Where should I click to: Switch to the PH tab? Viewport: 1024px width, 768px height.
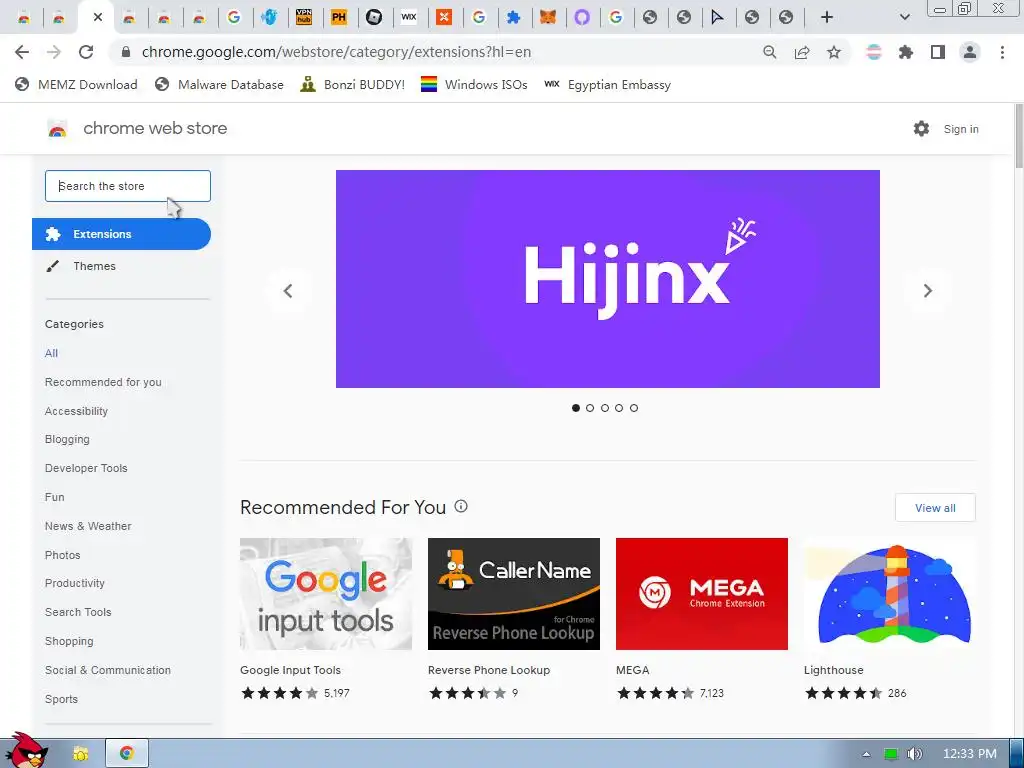coord(338,17)
